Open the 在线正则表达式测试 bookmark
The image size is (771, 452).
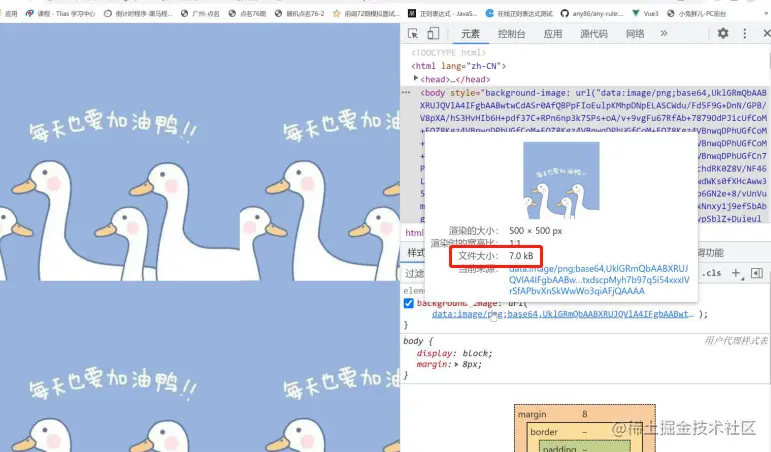pos(519,13)
